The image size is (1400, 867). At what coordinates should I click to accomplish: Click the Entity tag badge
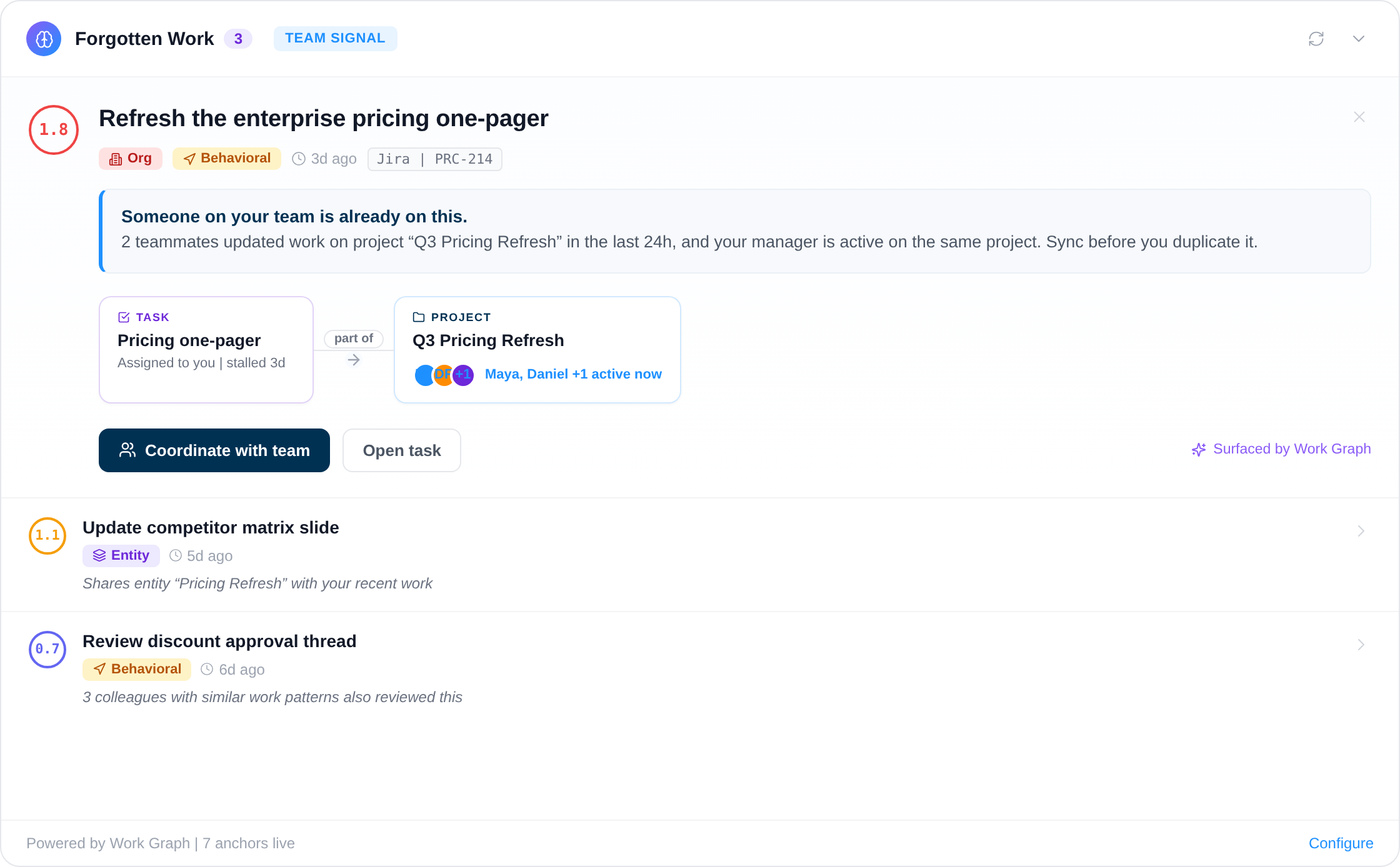[121, 556]
